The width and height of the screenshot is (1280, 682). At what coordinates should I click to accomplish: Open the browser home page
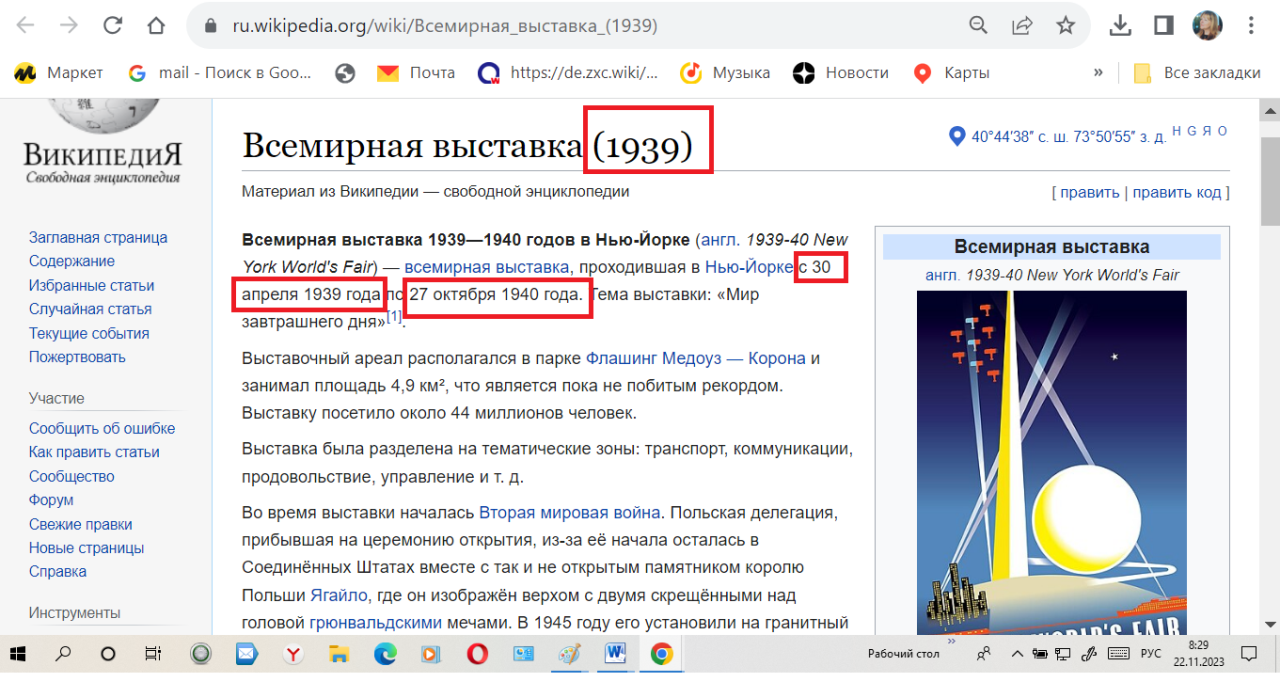coord(156,26)
